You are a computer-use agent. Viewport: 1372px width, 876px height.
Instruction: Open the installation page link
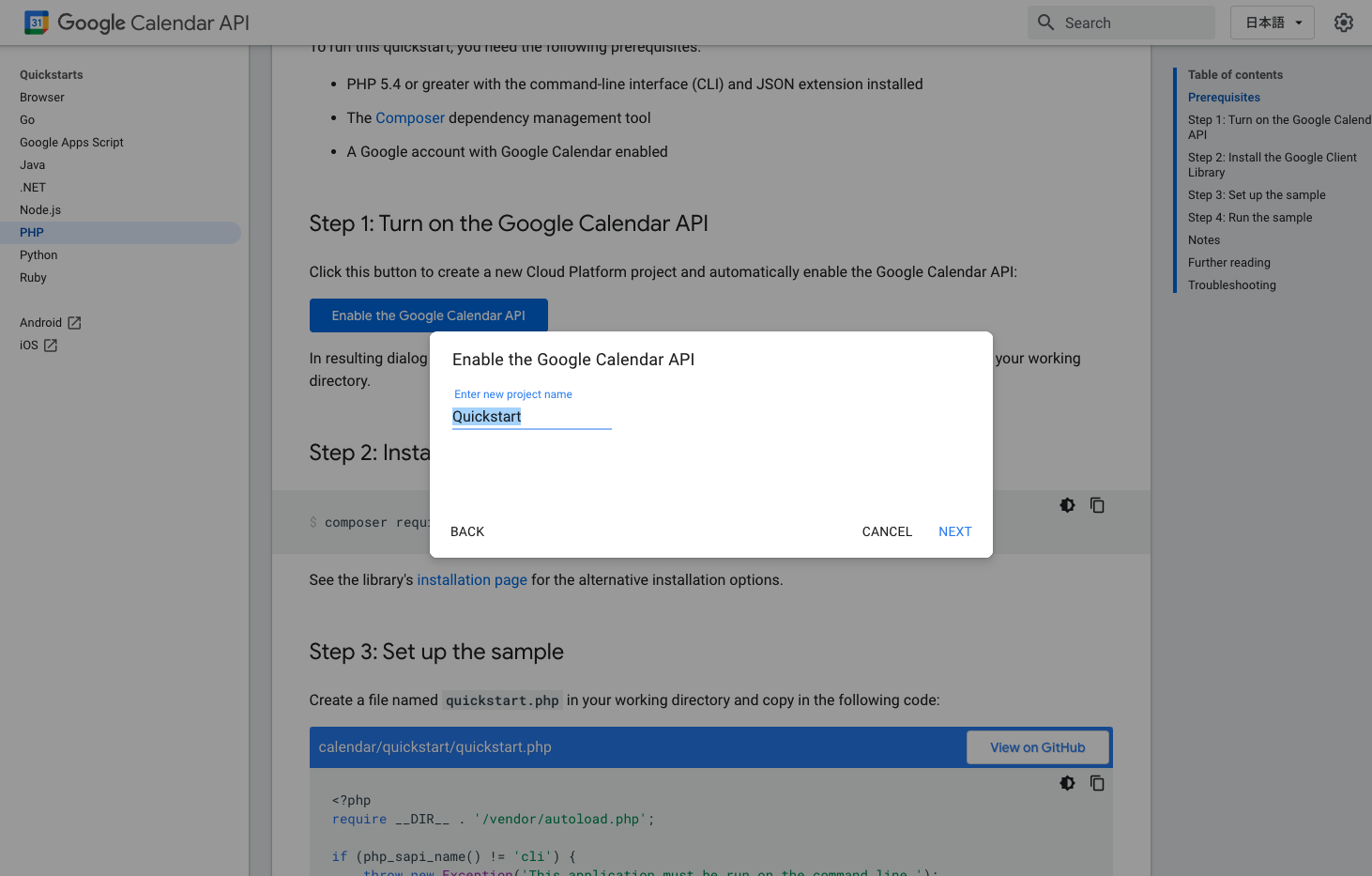click(x=472, y=580)
